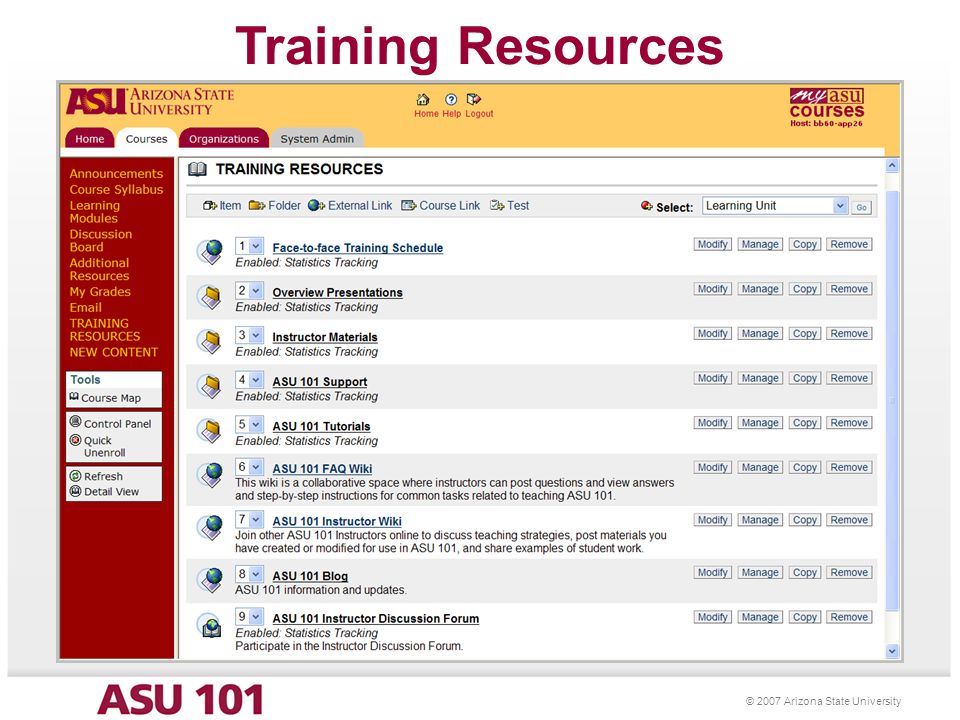Image resolution: width=960 pixels, height=720 pixels.
Task: Open position dropdown 2 for Overview Presentations
Action: [249, 291]
